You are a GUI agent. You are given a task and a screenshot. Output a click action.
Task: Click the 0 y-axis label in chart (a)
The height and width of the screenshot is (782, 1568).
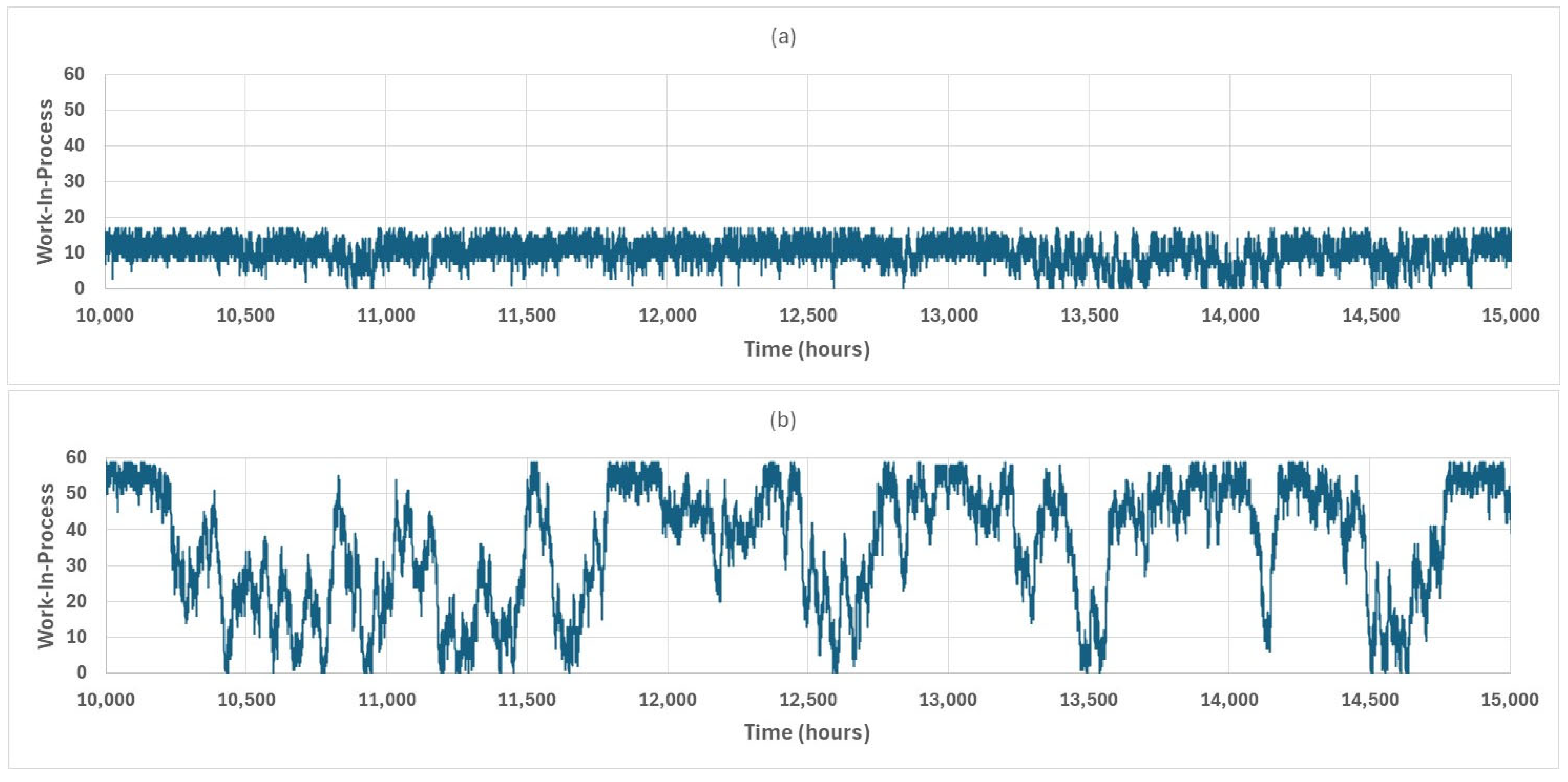[79, 288]
